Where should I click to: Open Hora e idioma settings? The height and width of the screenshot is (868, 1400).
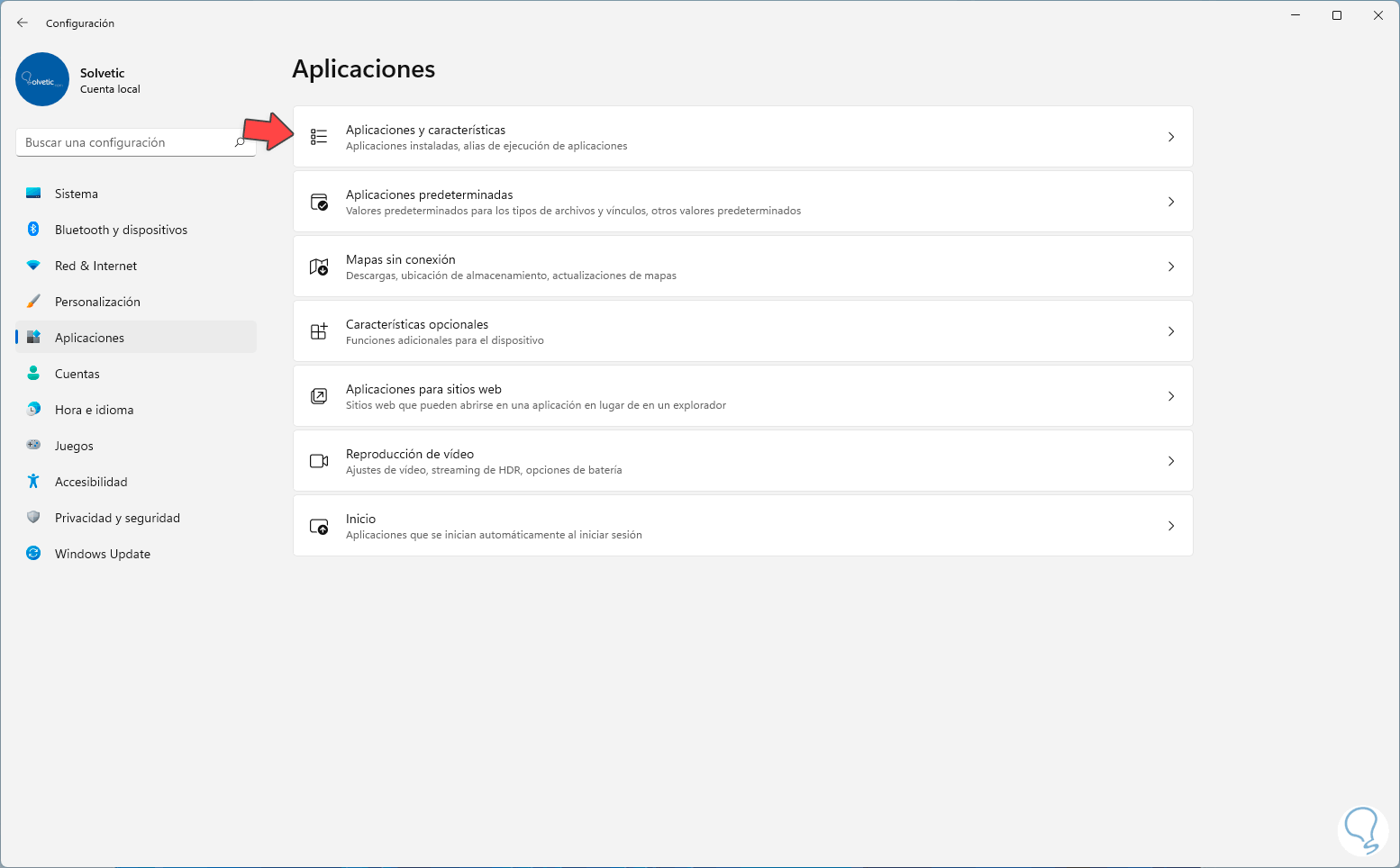[x=94, y=410]
